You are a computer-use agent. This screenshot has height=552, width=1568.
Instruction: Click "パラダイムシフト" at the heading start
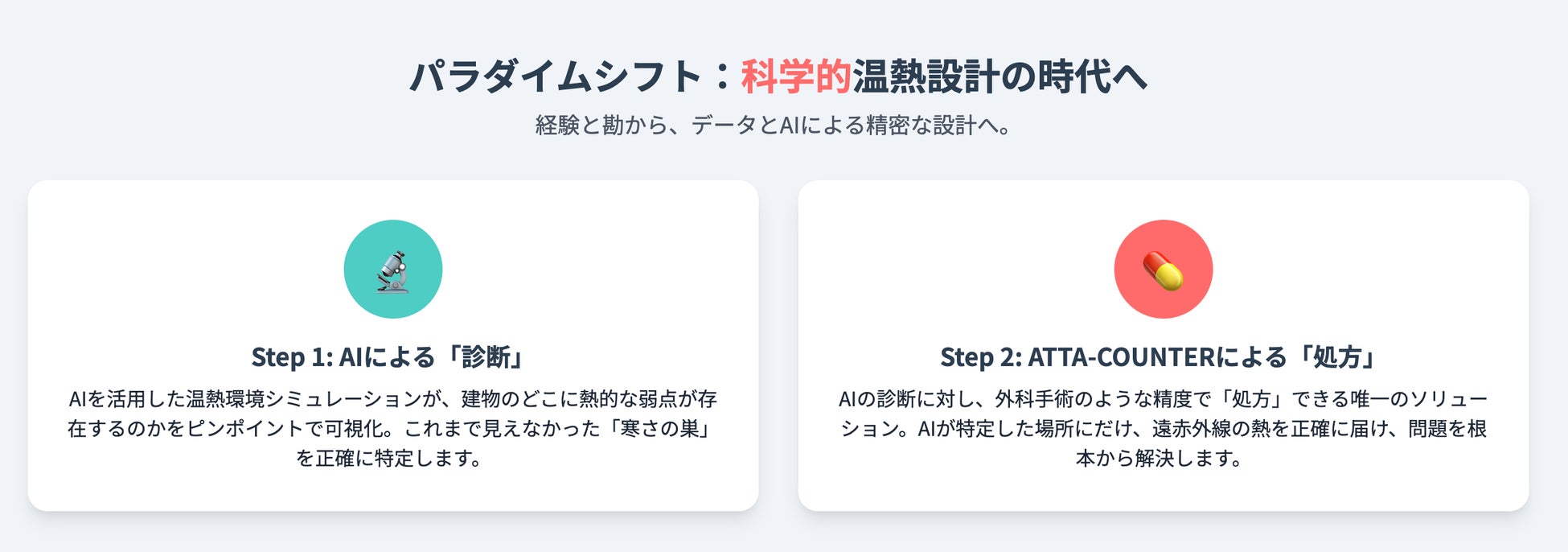click(x=556, y=77)
